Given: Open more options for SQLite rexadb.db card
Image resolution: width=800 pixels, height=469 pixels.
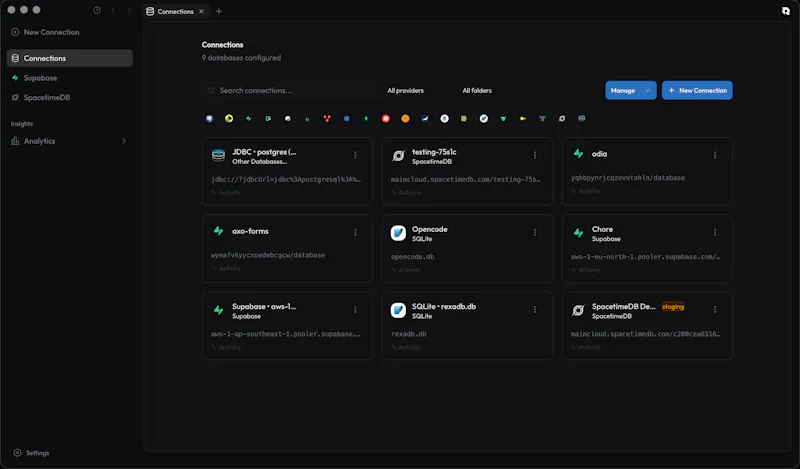Looking at the screenshot, I should [535, 310].
